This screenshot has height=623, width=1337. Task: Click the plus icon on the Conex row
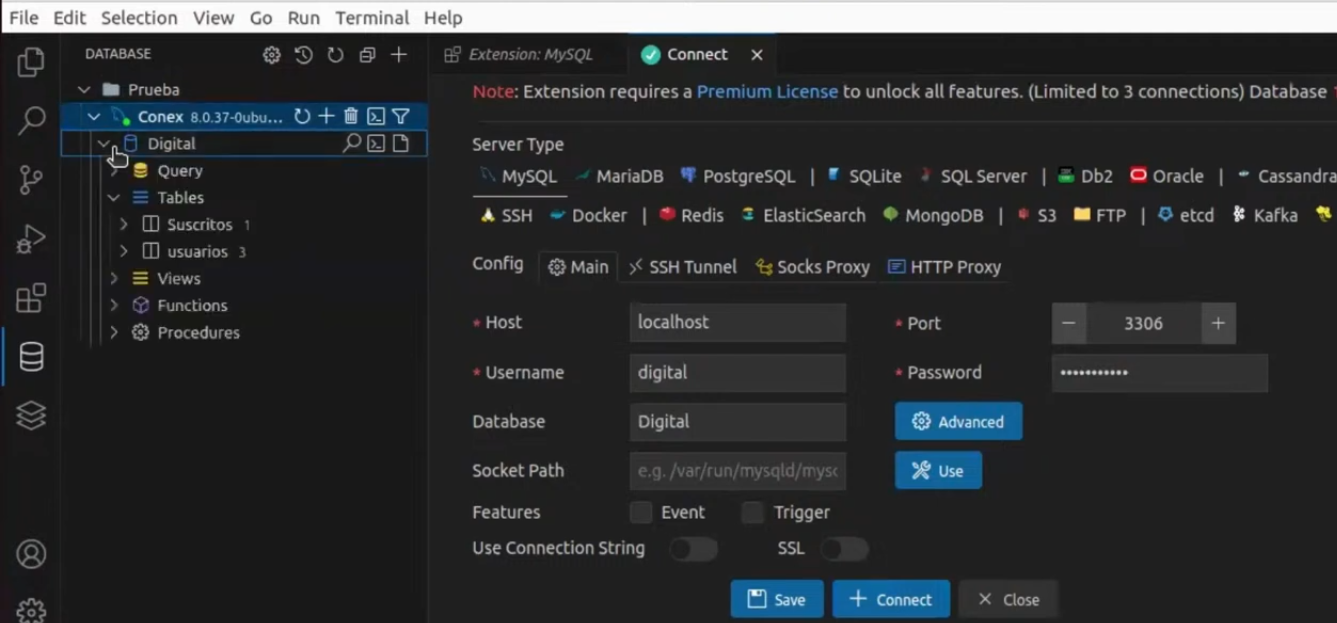click(x=326, y=117)
